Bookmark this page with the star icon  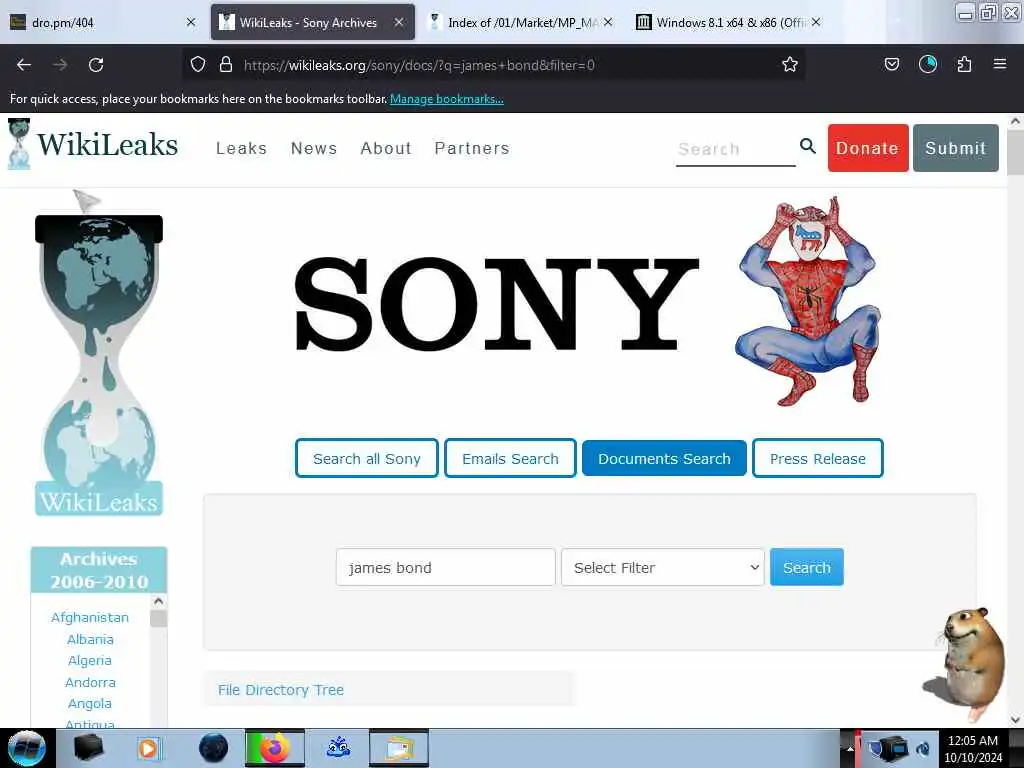click(x=790, y=64)
